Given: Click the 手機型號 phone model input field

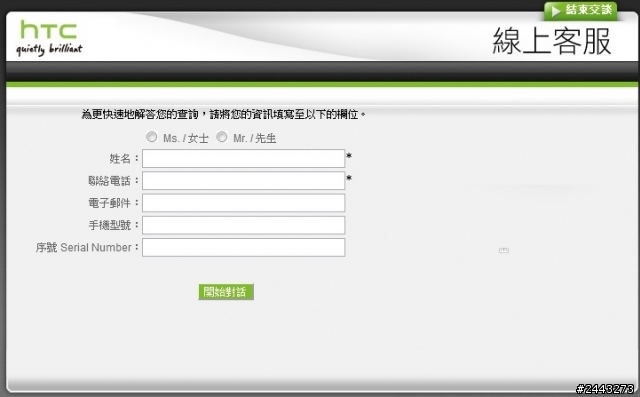Looking at the screenshot, I should (244, 225).
